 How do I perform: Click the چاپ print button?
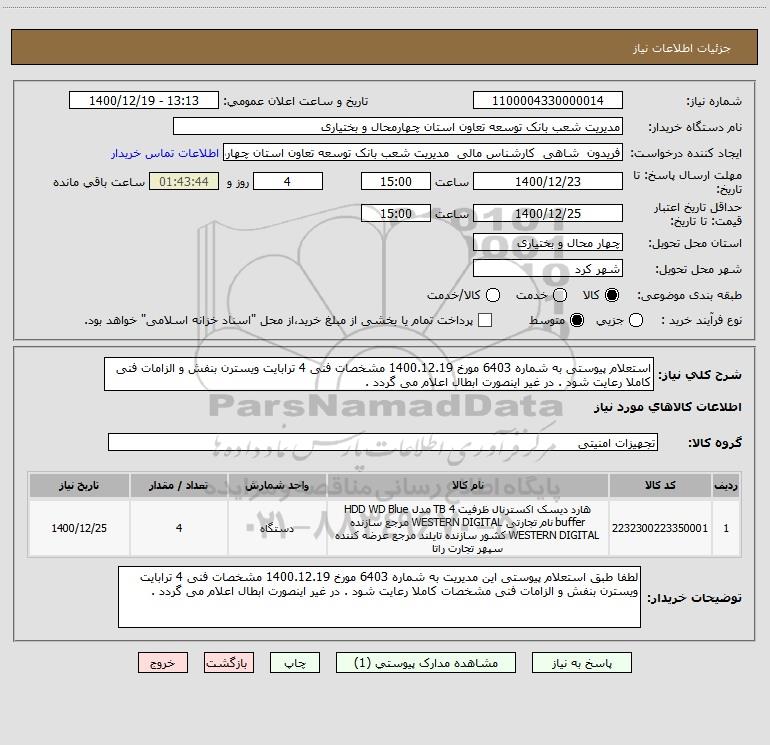point(295,663)
